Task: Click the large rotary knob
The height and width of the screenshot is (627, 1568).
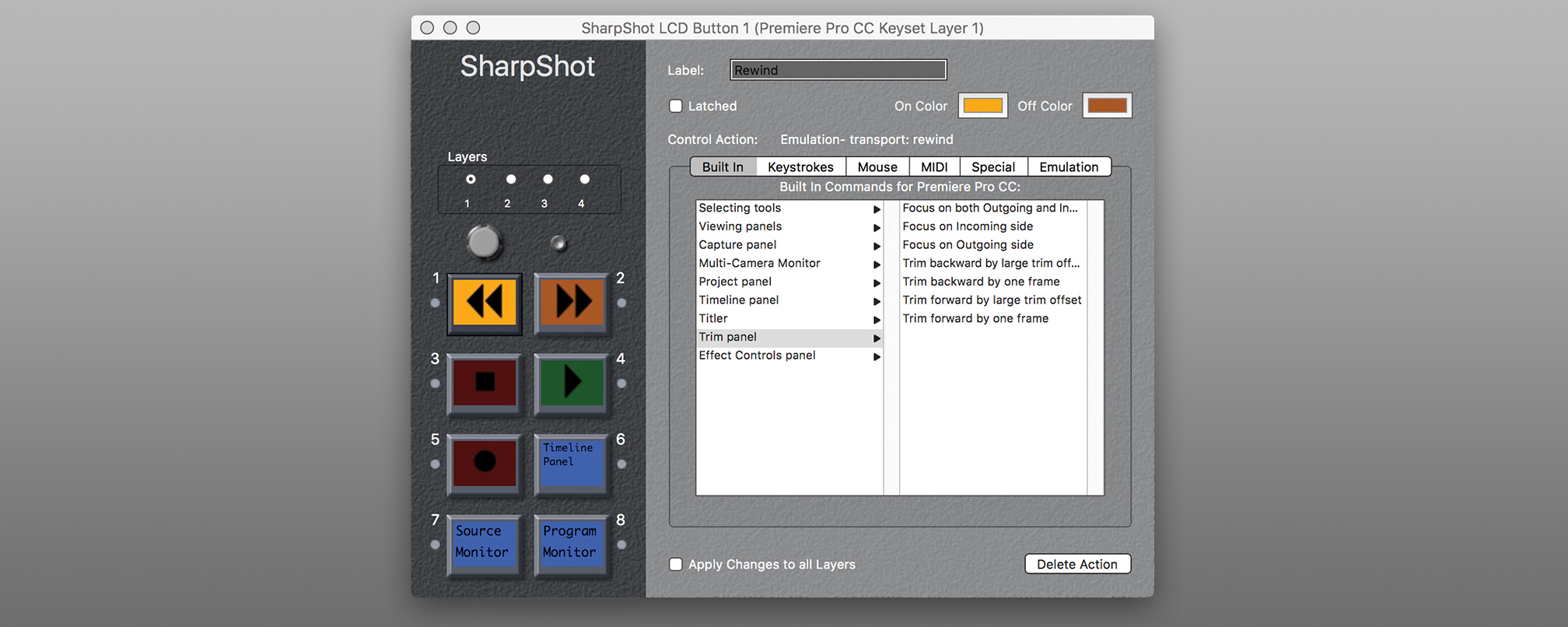Action: tap(484, 242)
